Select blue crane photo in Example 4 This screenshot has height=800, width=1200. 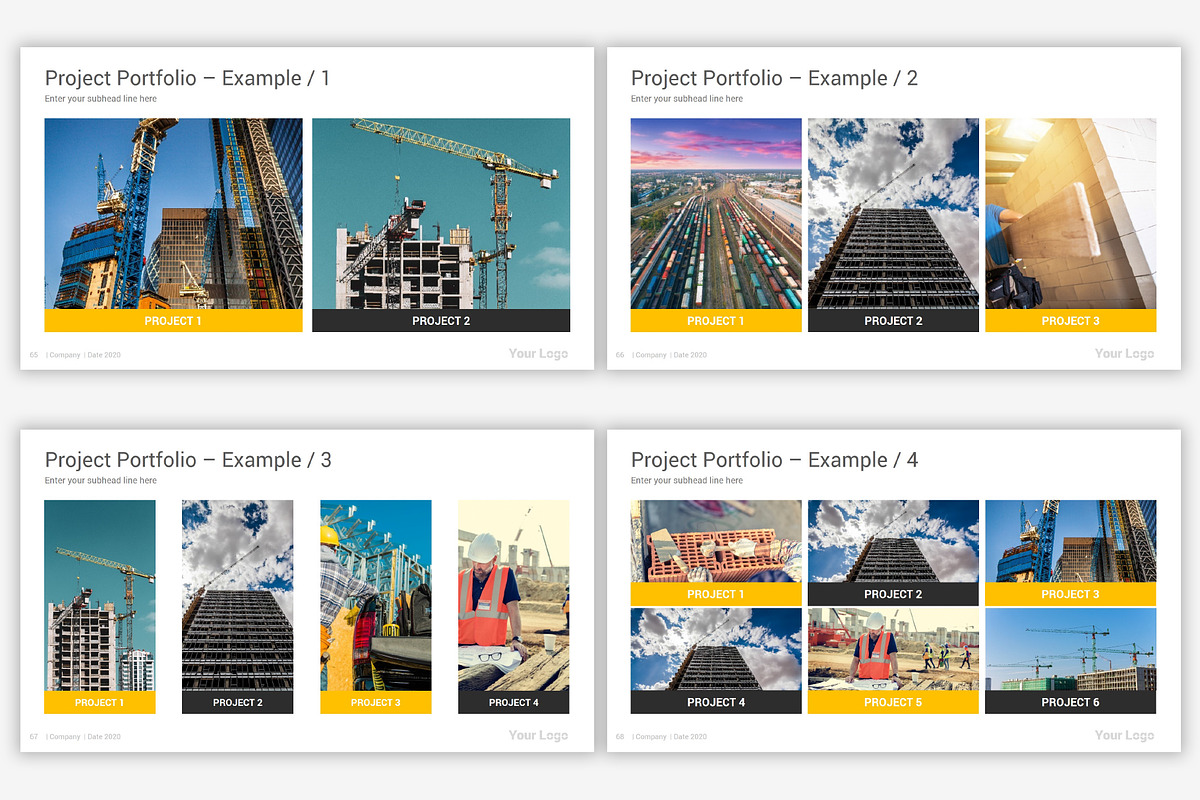coord(1070,541)
